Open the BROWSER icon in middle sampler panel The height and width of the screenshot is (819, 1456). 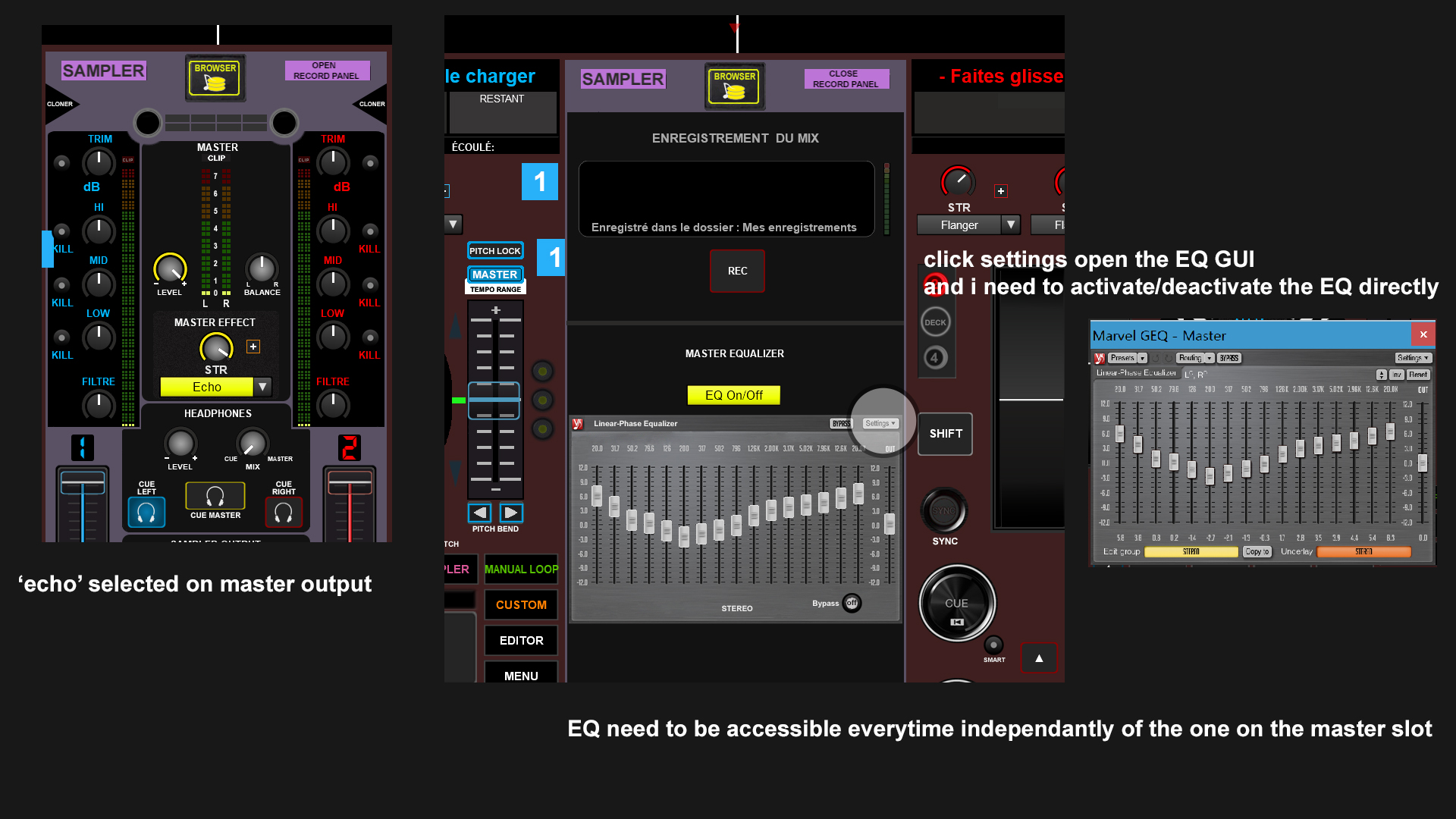pos(734,86)
